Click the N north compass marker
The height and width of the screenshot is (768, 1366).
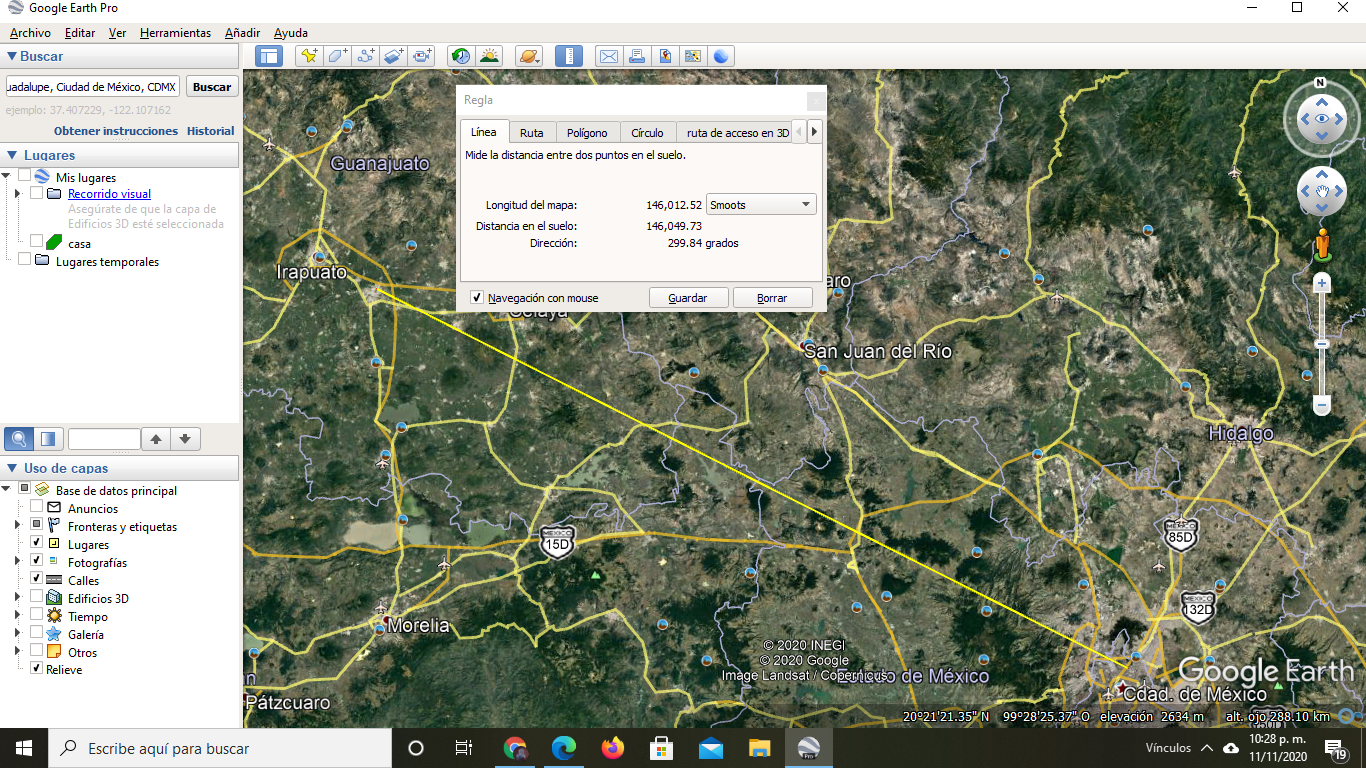pyautogui.click(x=1320, y=83)
